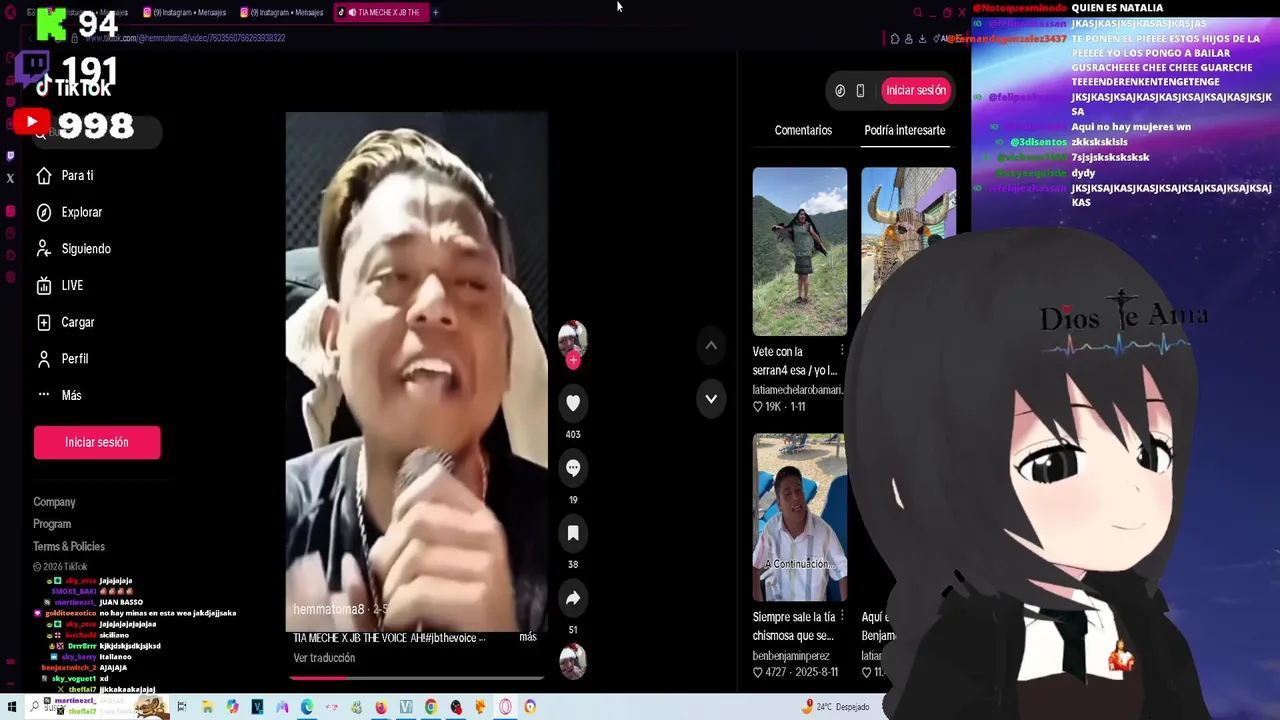
Task: Open the 'Vete con la serran4' video thumbnail
Action: coord(800,251)
